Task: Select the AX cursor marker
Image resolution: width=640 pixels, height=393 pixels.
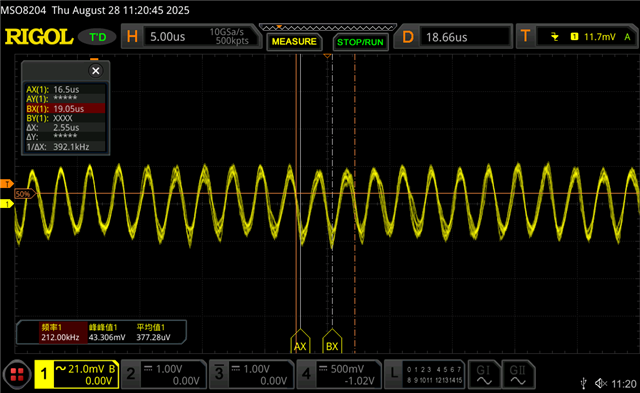Action: (x=300, y=341)
